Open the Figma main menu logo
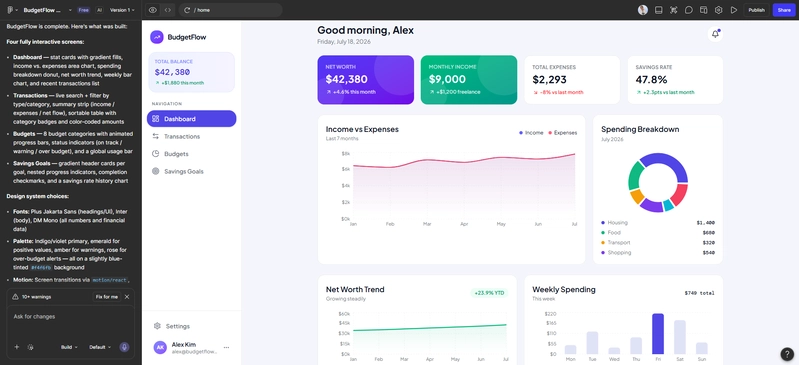Screen dimensions: 799x365 pos(10,10)
